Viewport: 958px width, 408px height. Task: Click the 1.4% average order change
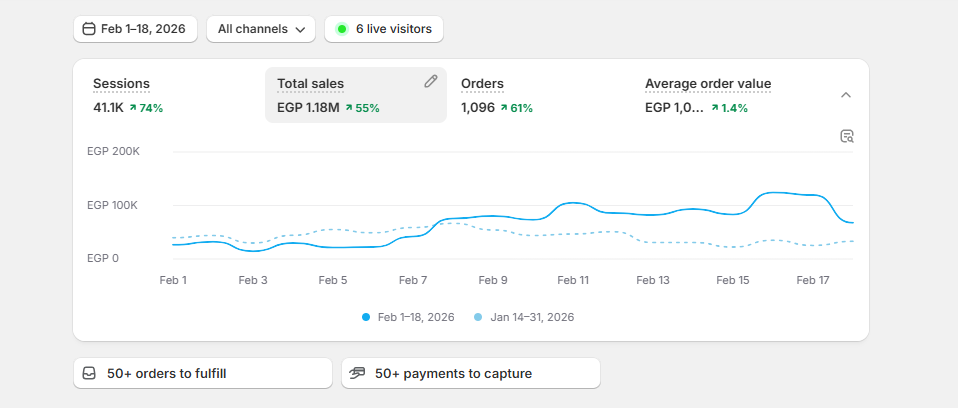[x=734, y=108]
